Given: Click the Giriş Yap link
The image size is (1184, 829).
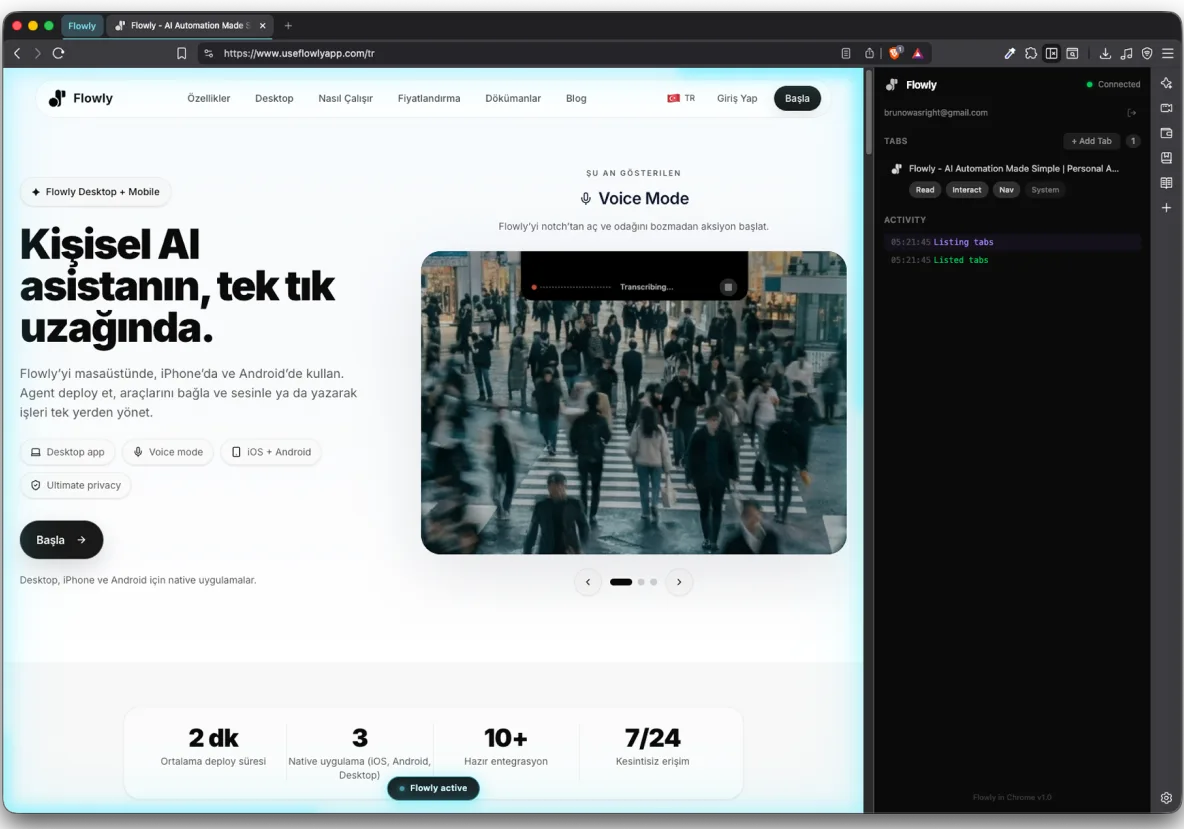Looking at the screenshot, I should [x=737, y=98].
